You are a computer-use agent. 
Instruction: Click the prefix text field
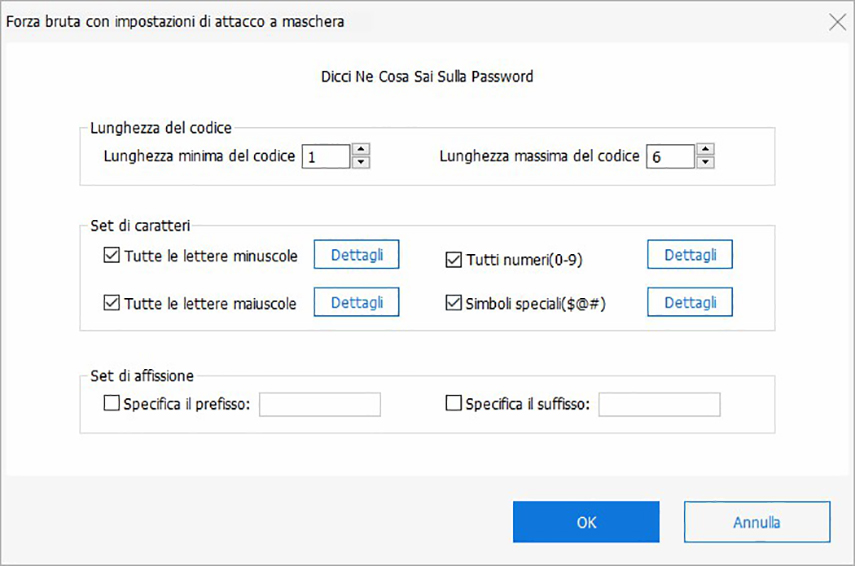coord(320,404)
